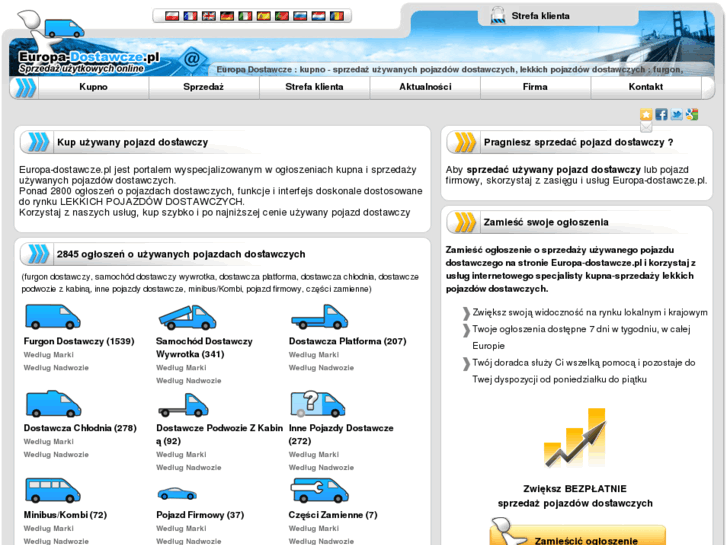Viewport: 727px width, 545px height.
Task: Switch language with the Italian flag
Action: coord(245,16)
